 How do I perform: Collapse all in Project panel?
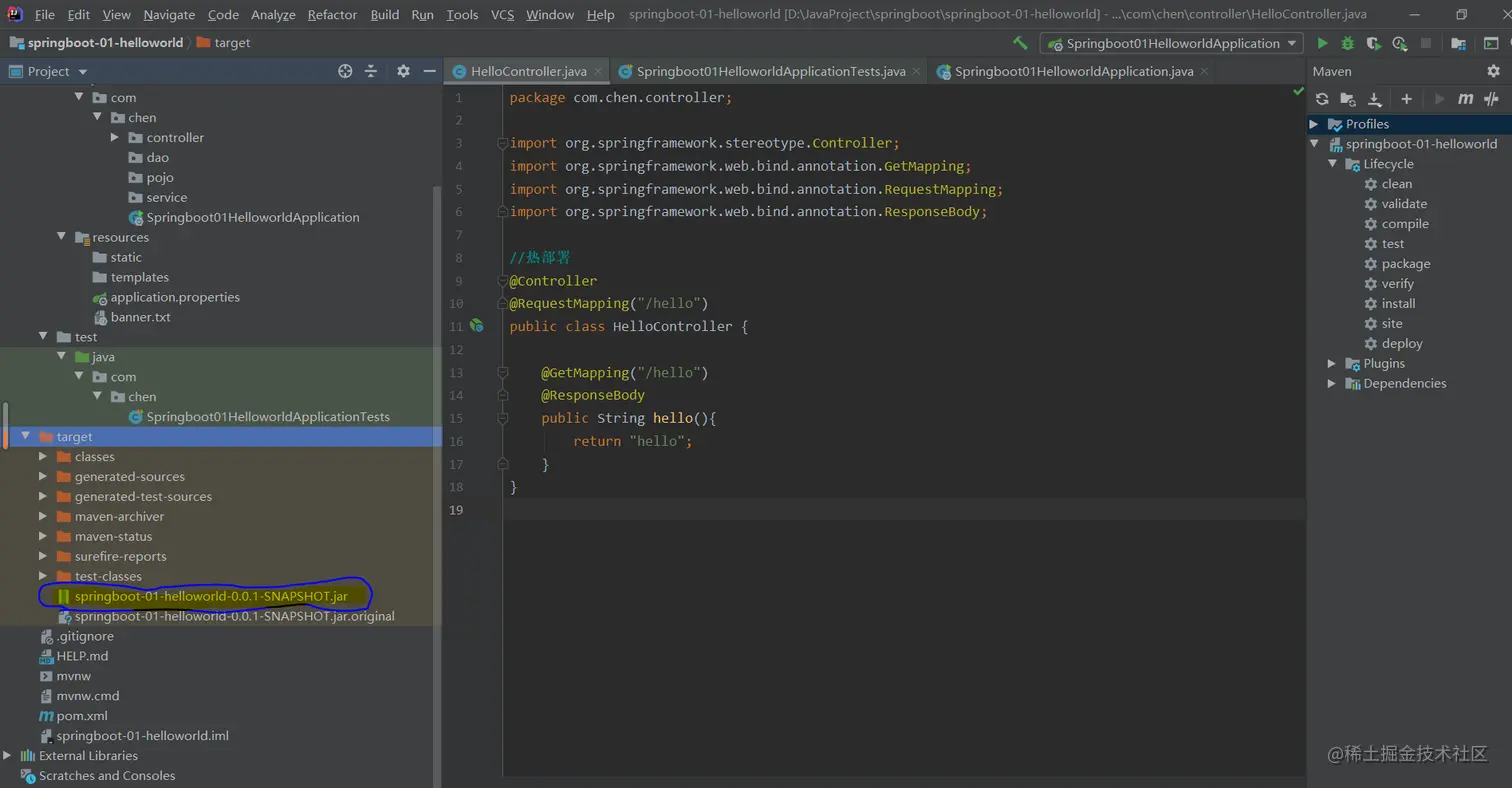tap(371, 71)
